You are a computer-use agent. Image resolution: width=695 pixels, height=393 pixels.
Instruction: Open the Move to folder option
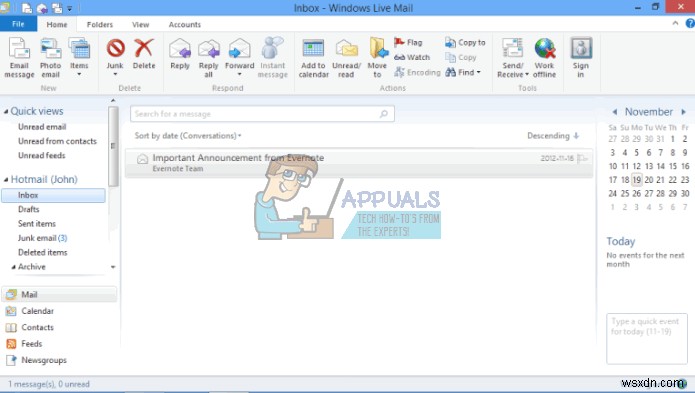point(377,58)
